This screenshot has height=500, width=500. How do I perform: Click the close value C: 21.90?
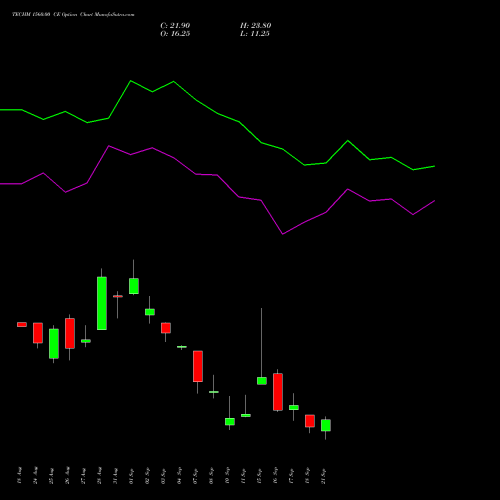click(175, 26)
